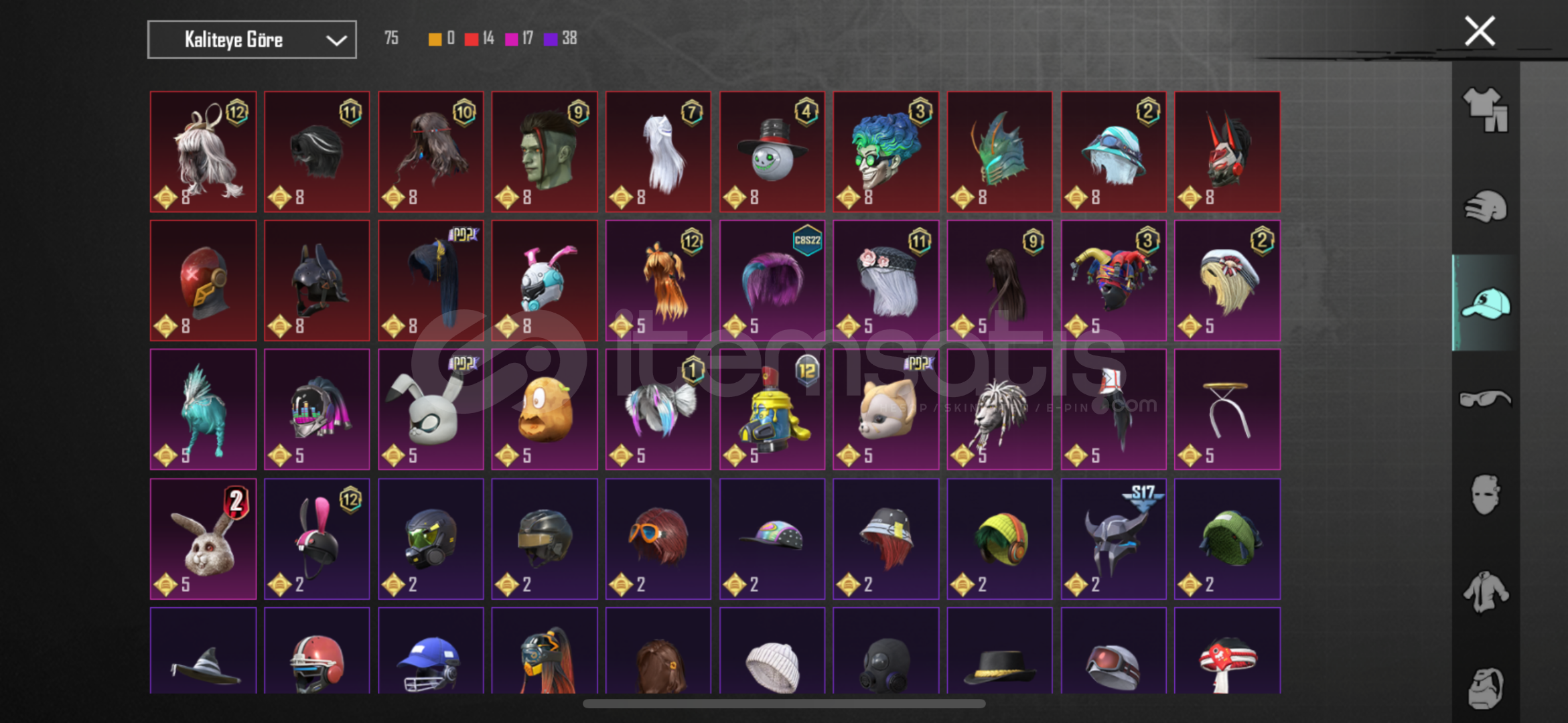Select the S17 horned helmet item

coord(1114,539)
